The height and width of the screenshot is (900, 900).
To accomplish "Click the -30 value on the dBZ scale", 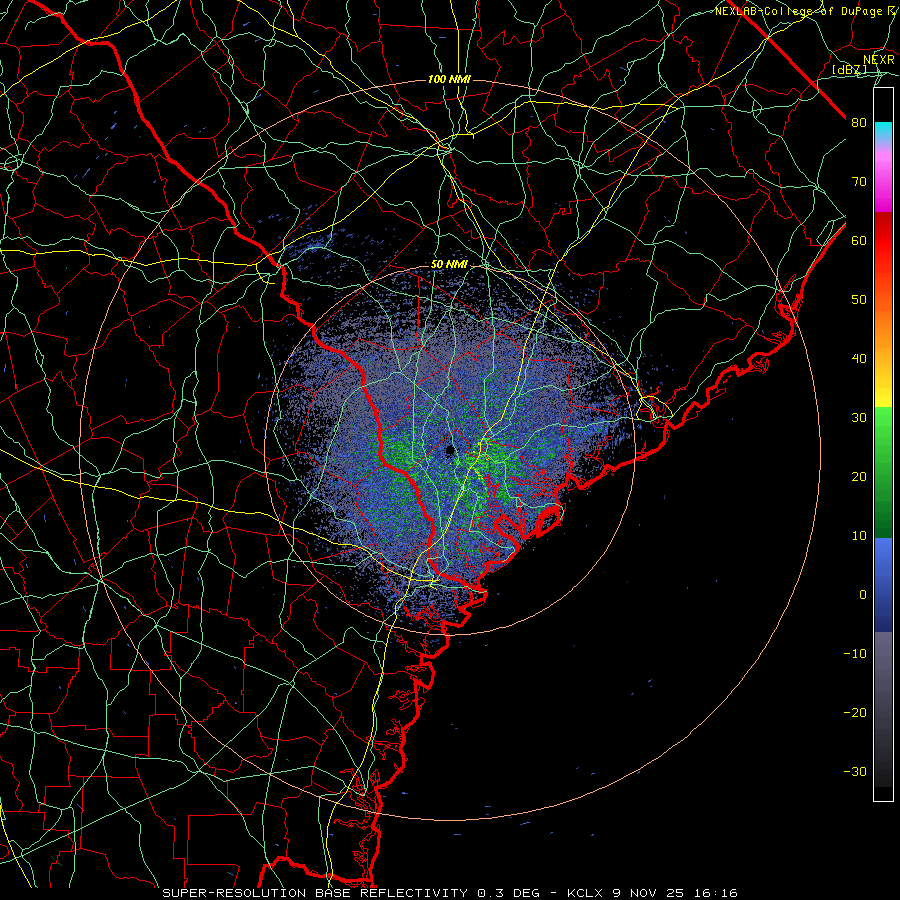I will [855, 772].
